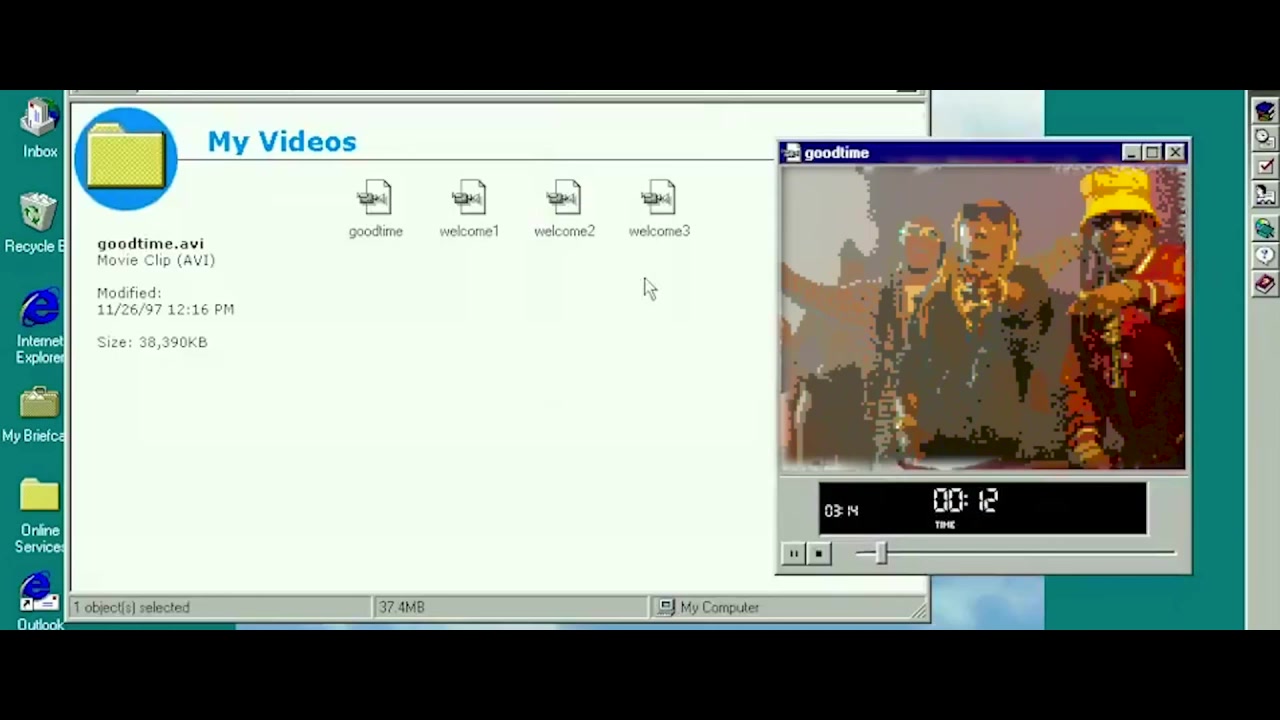Open the Inbox desktop icon
The height and width of the screenshot is (720, 1280).
click(39, 129)
